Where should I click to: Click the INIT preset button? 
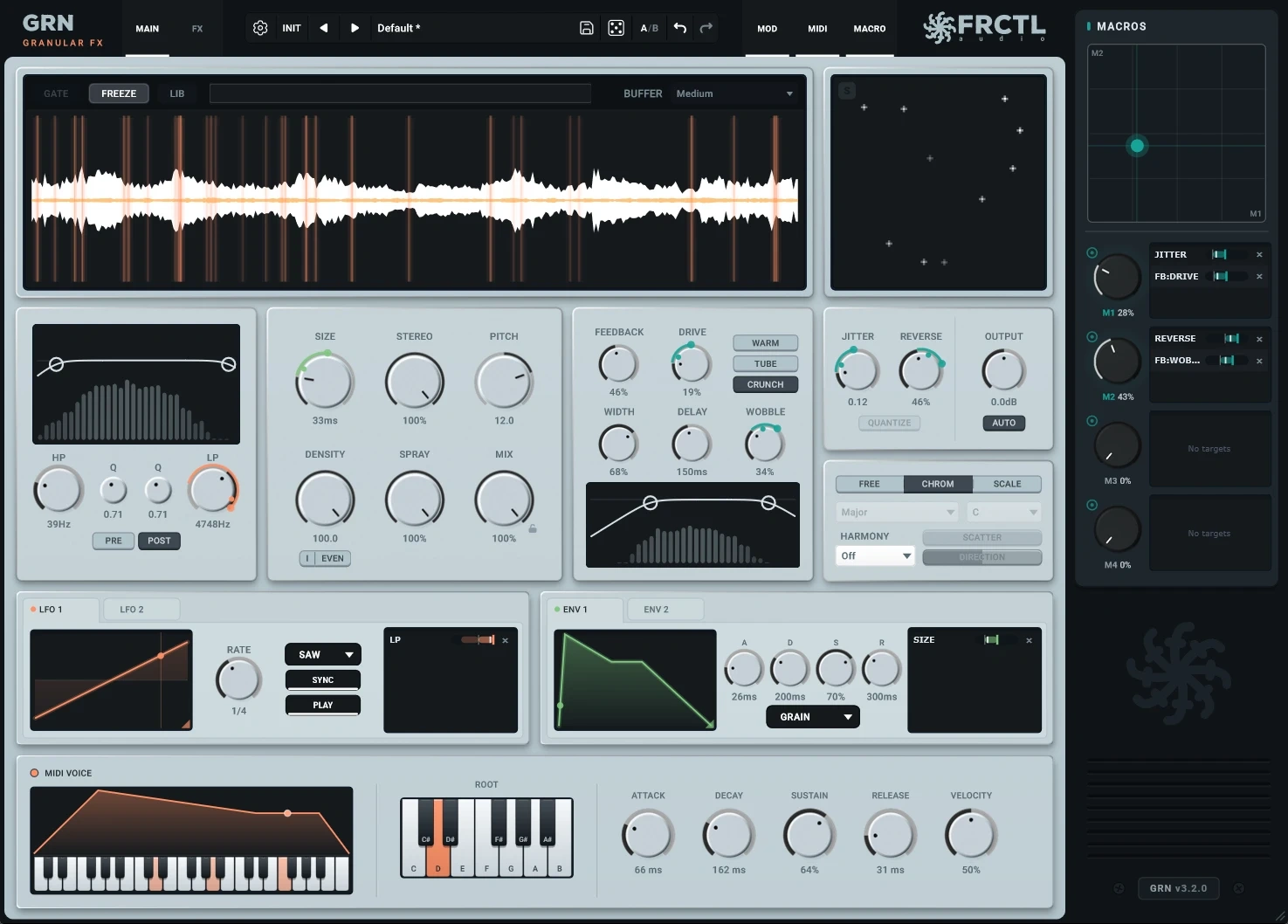click(292, 28)
